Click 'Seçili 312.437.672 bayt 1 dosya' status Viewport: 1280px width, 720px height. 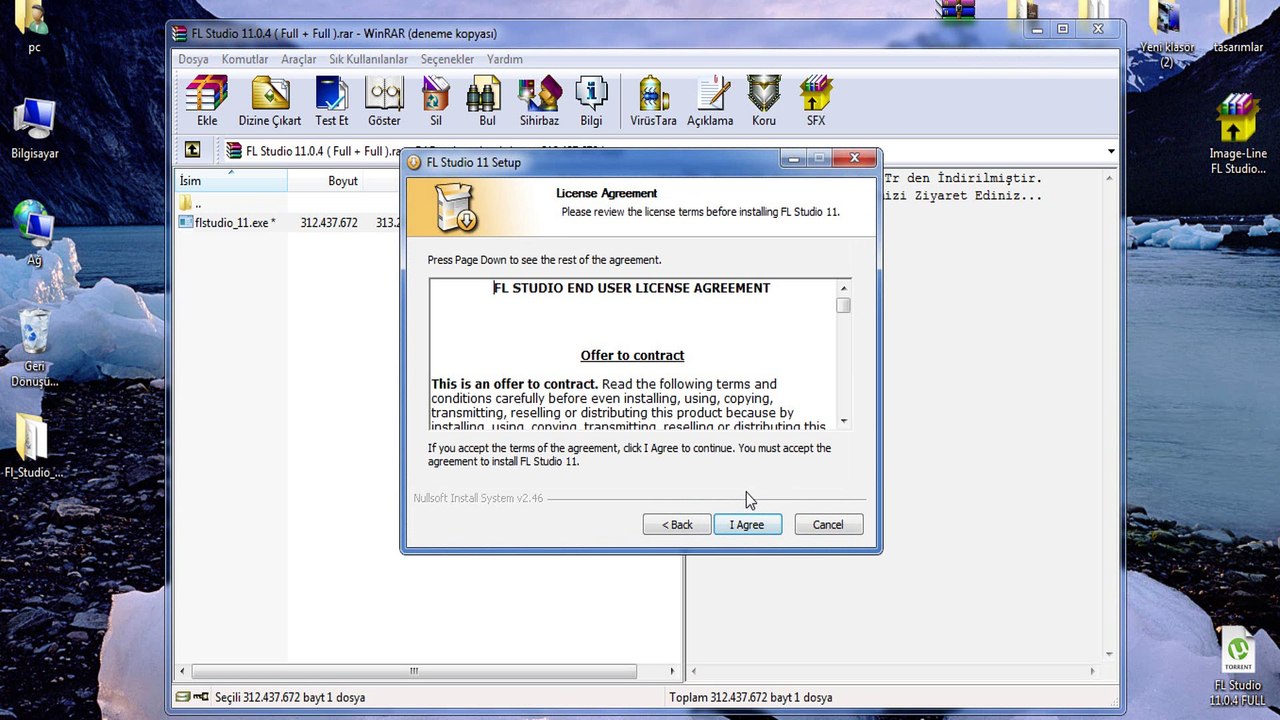290,697
